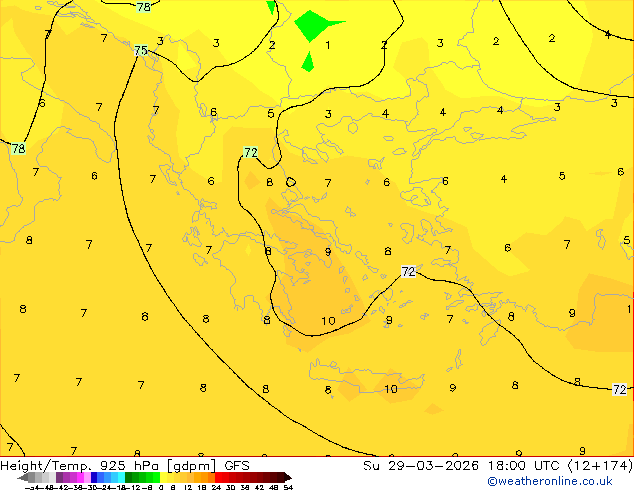Click the 'Height/Temp. 925 hPa [gdpm] GFS' title

pyautogui.click(x=125, y=465)
